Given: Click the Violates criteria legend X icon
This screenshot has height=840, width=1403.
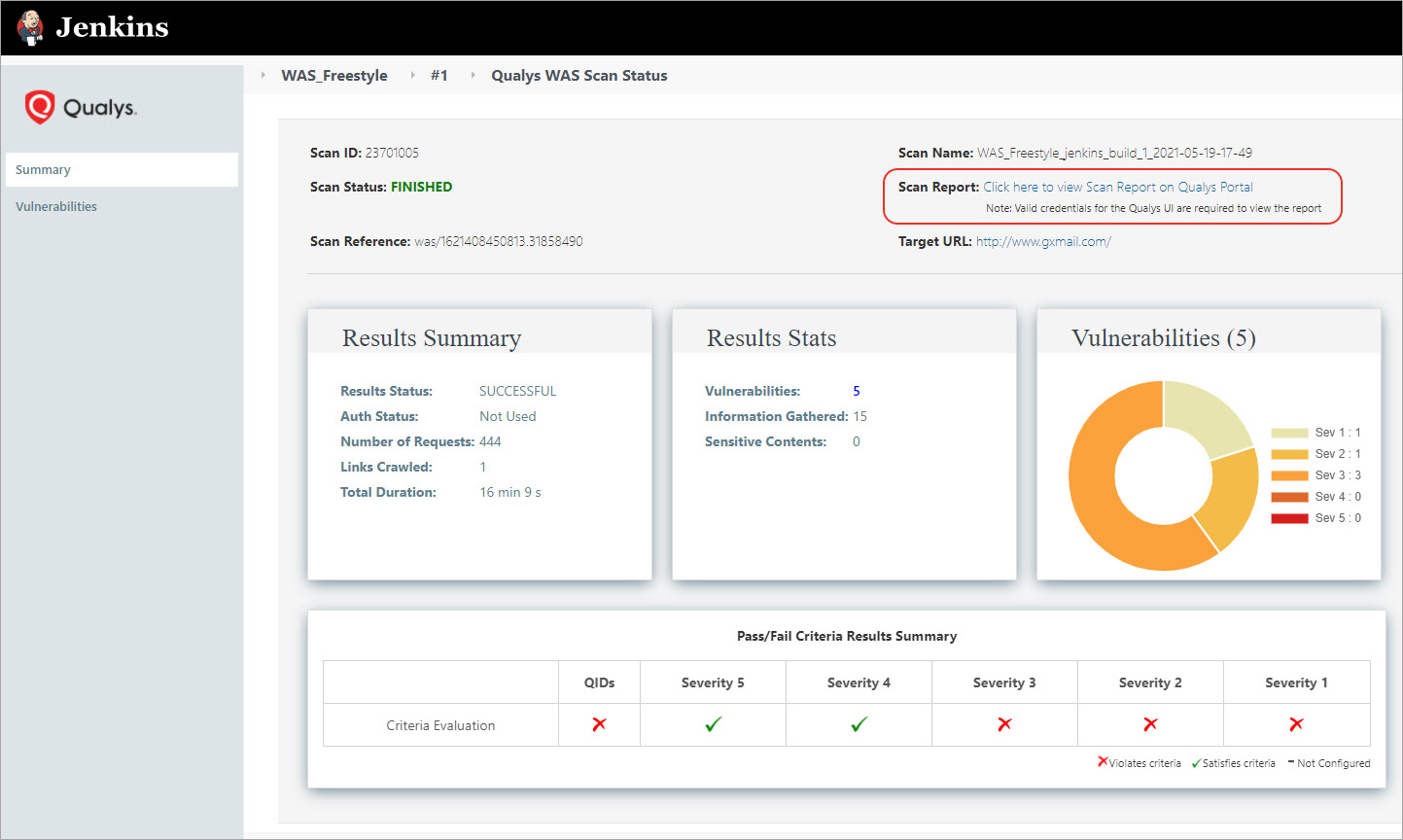Looking at the screenshot, I should [x=1103, y=762].
